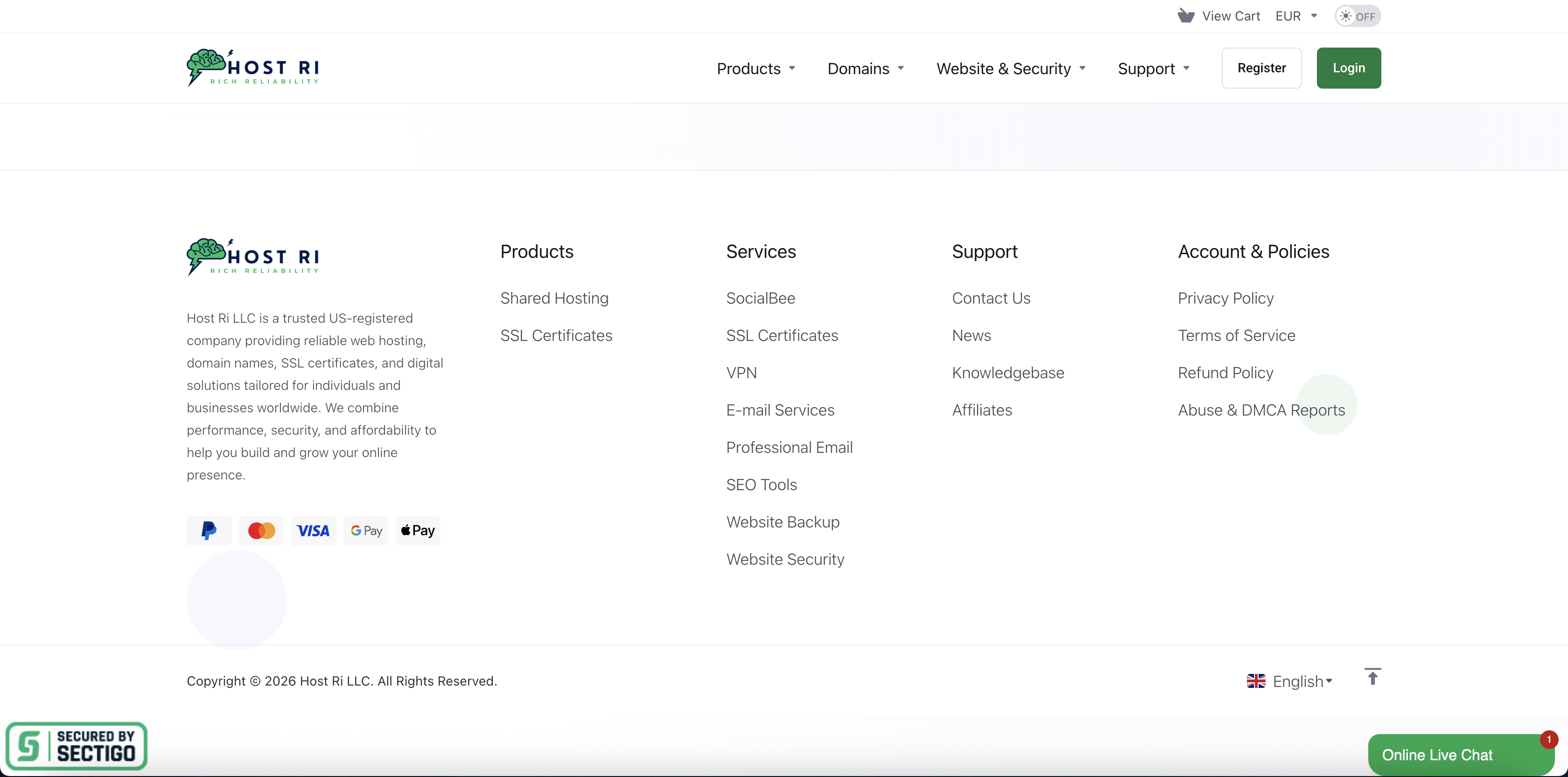
Task: Open the Website & Security menu
Action: (1010, 69)
